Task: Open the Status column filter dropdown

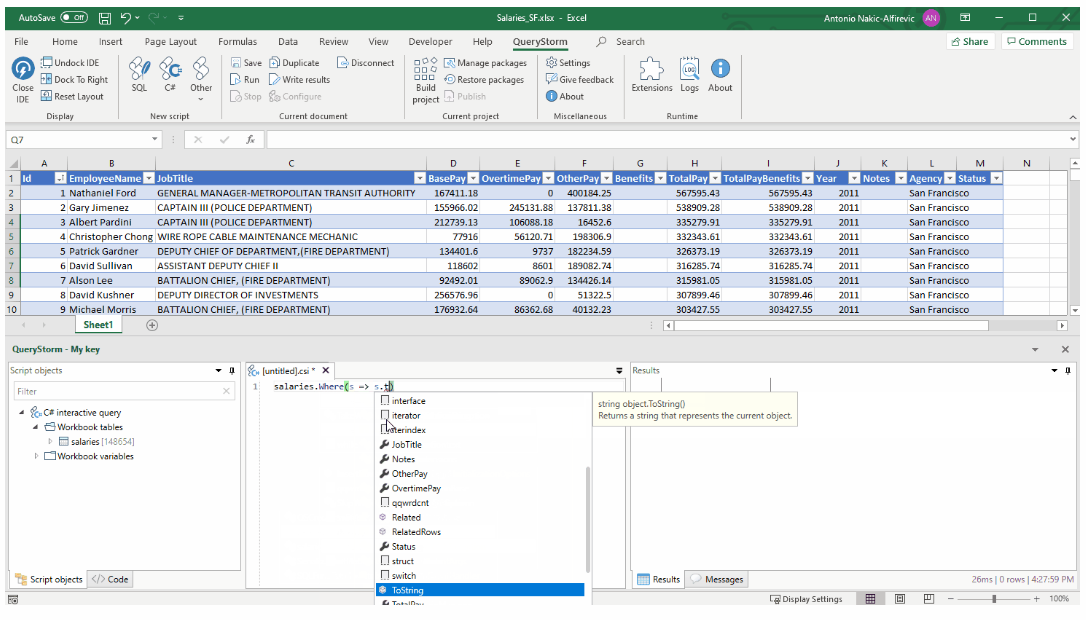Action: (996, 179)
